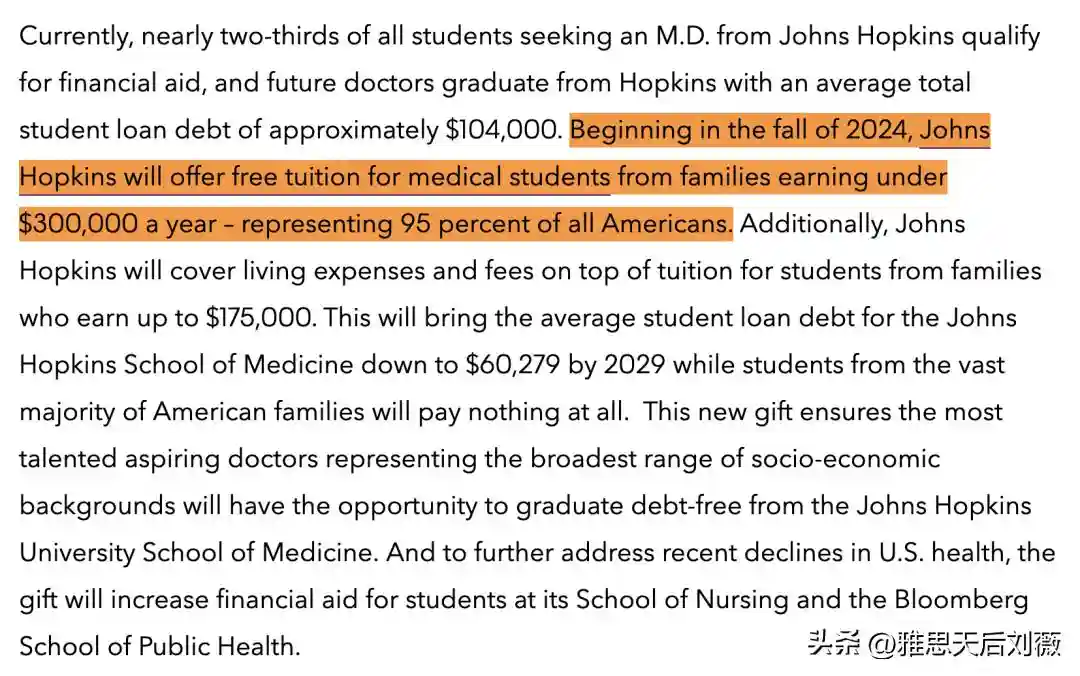Click the '@雅思天后刘薇' watermark handle

(964, 643)
